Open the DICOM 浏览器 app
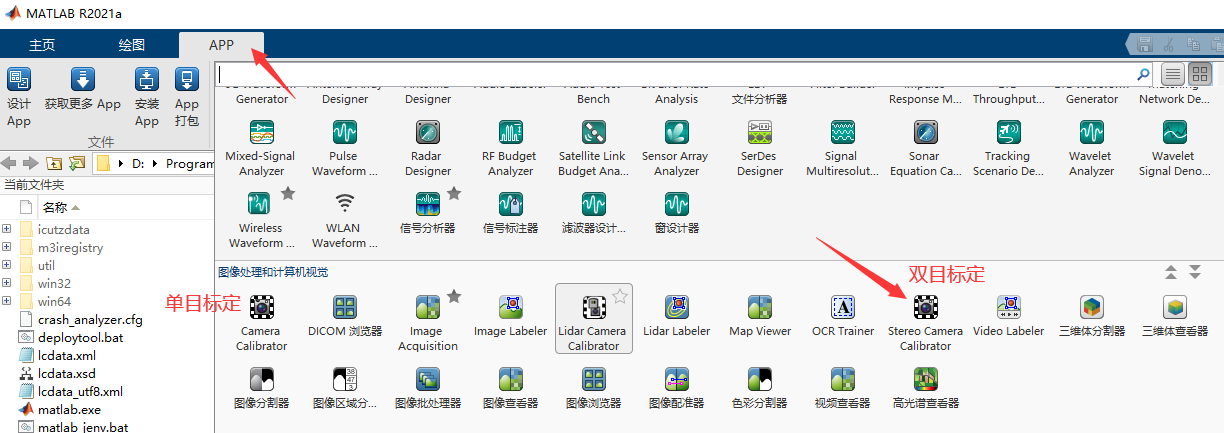 pyautogui.click(x=345, y=315)
